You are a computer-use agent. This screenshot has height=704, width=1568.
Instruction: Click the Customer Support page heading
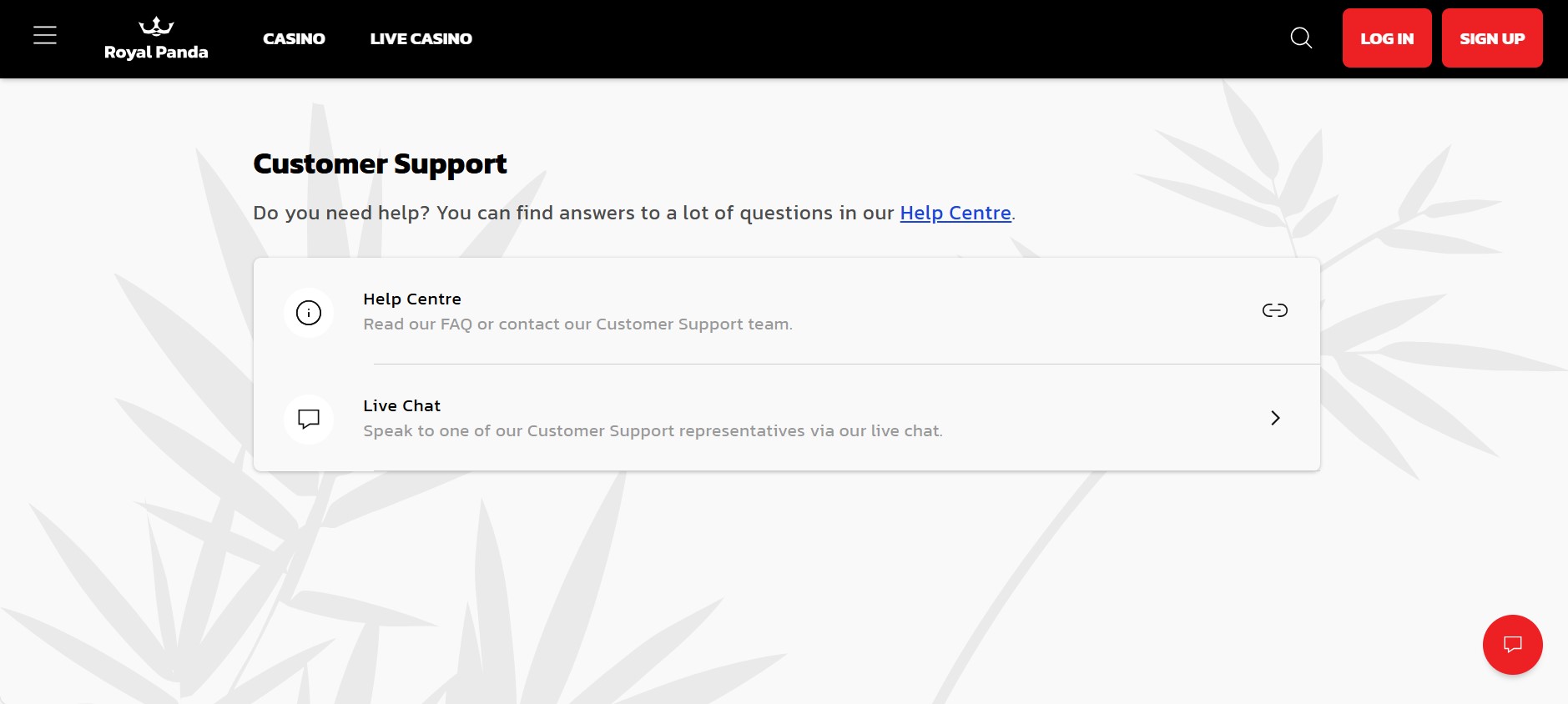pyautogui.click(x=380, y=164)
